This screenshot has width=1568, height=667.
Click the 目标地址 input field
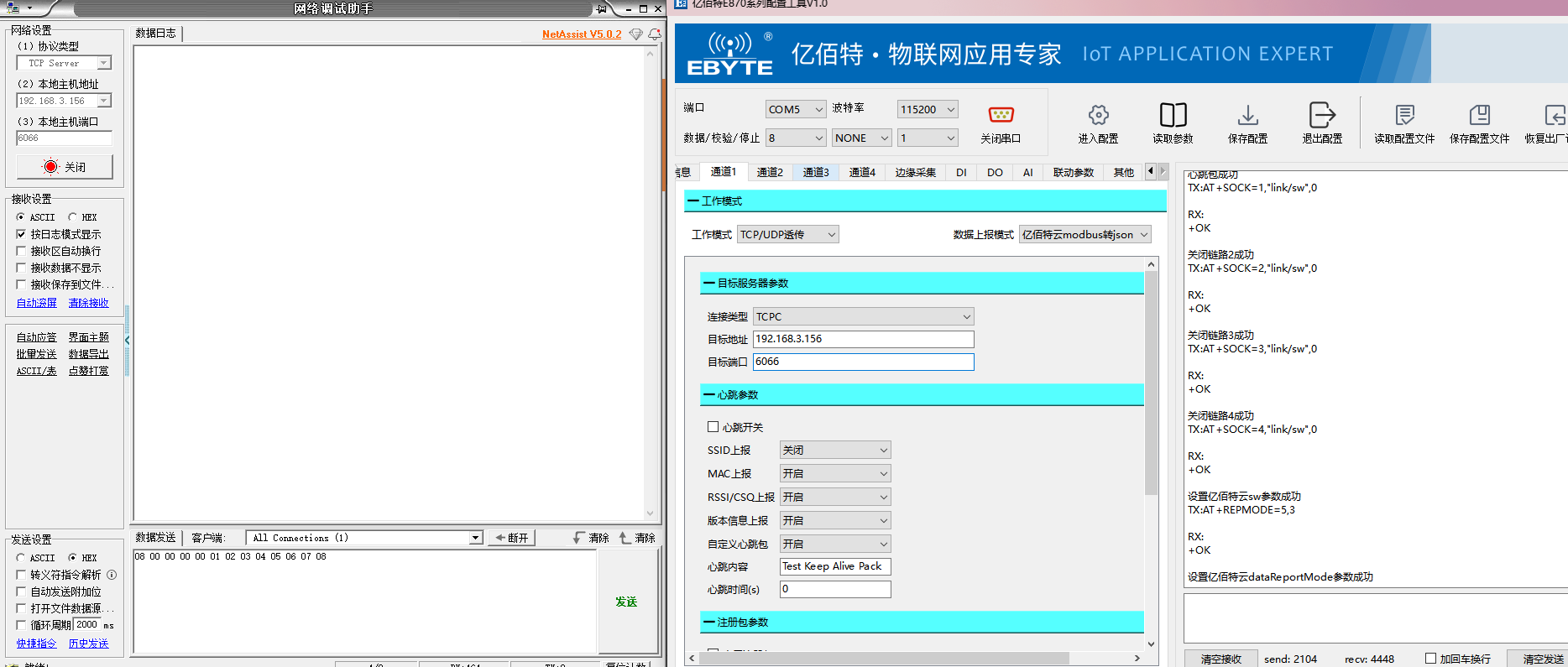click(x=863, y=339)
